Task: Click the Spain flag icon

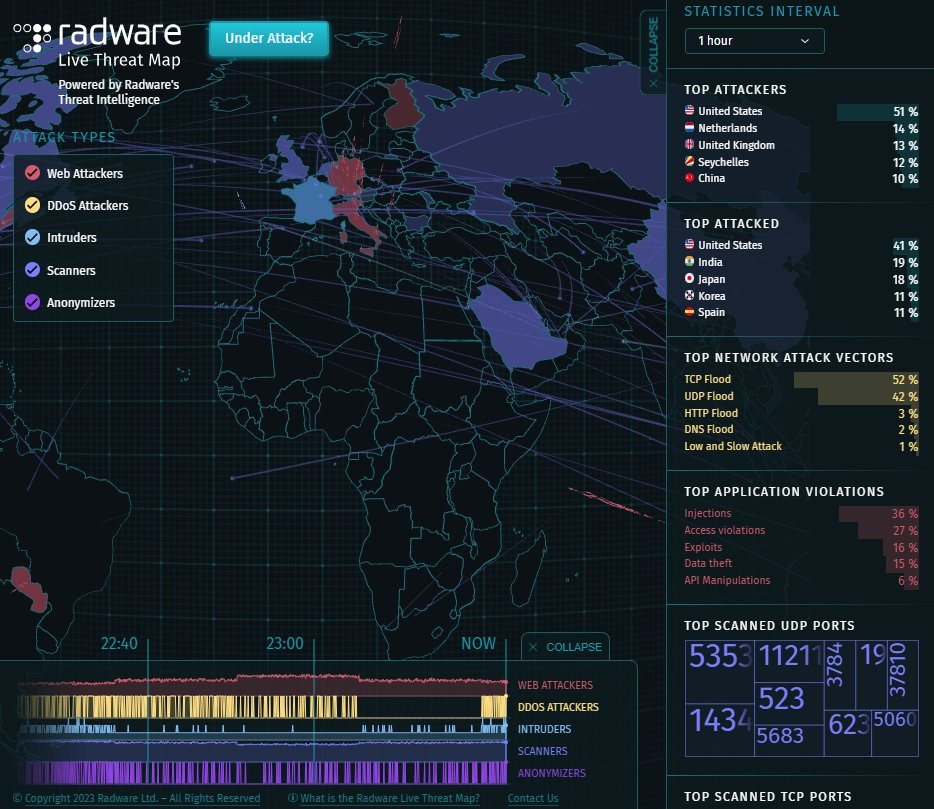Action: coord(689,312)
